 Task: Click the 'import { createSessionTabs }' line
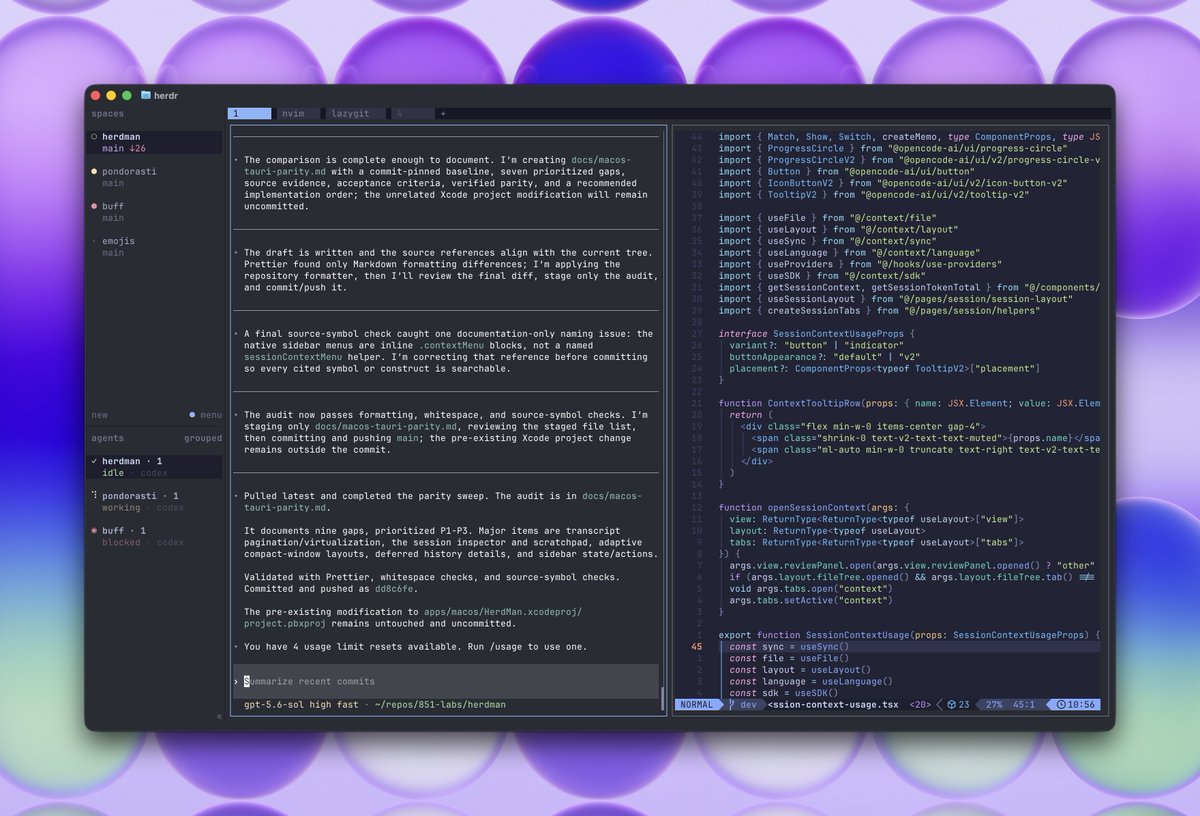pyautogui.click(x=879, y=310)
